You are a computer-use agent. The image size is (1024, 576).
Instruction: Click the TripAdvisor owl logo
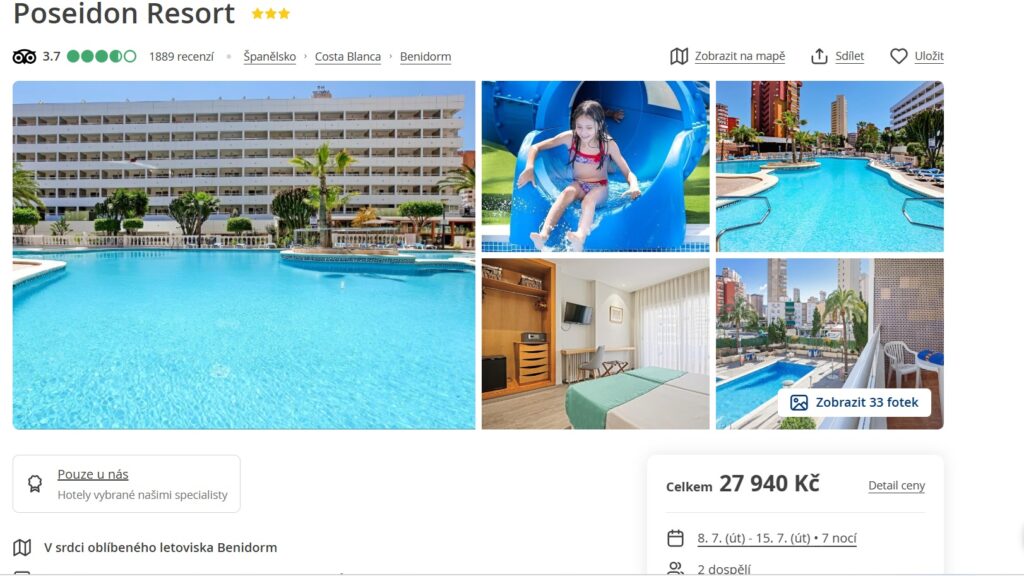(x=24, y=57)
